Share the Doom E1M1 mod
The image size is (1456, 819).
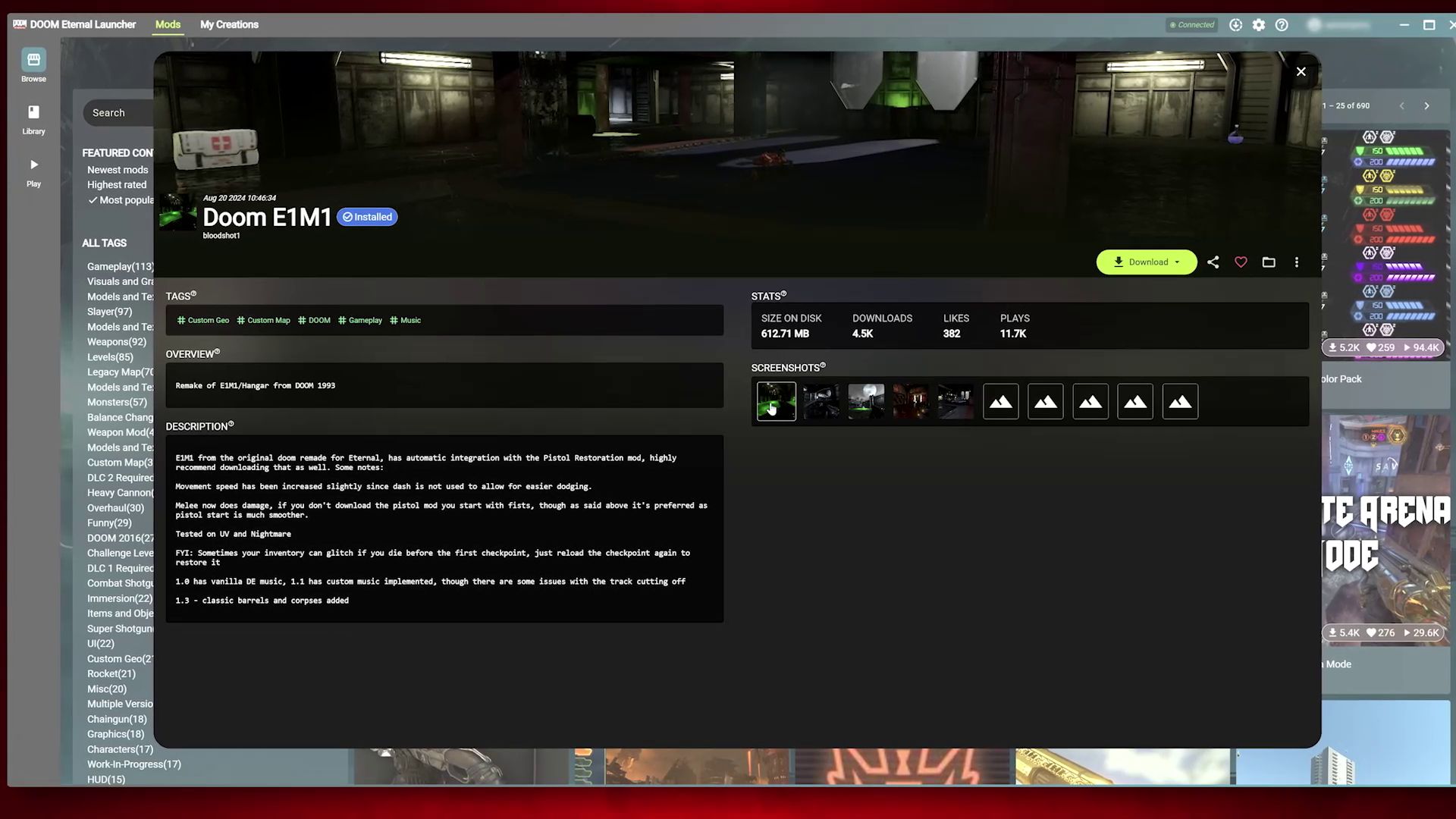pos(1213,262)
